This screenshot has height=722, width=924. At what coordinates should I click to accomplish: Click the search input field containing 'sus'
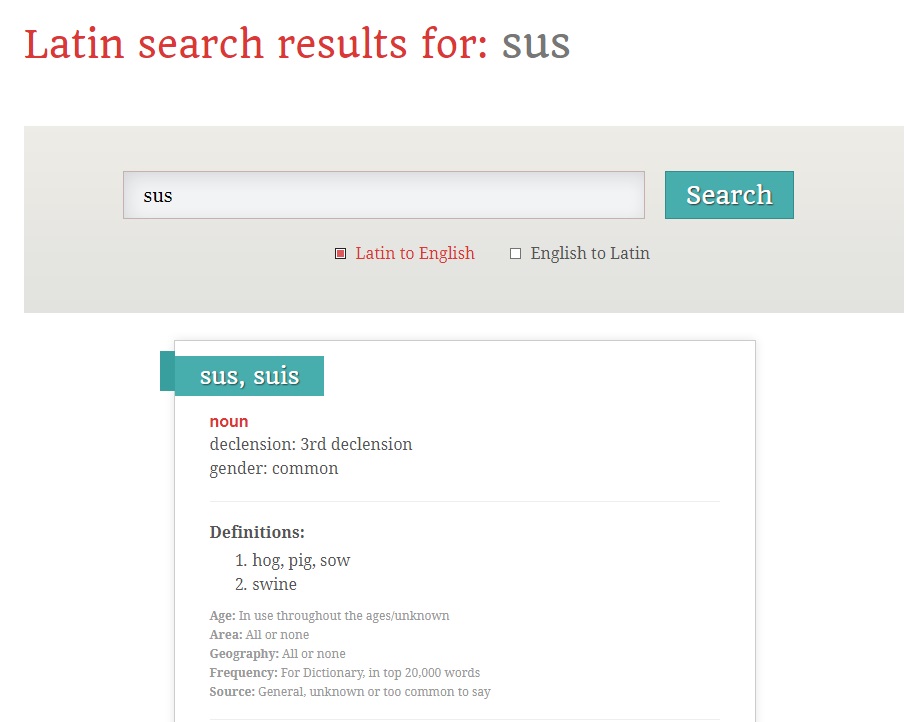pos(384,195)
